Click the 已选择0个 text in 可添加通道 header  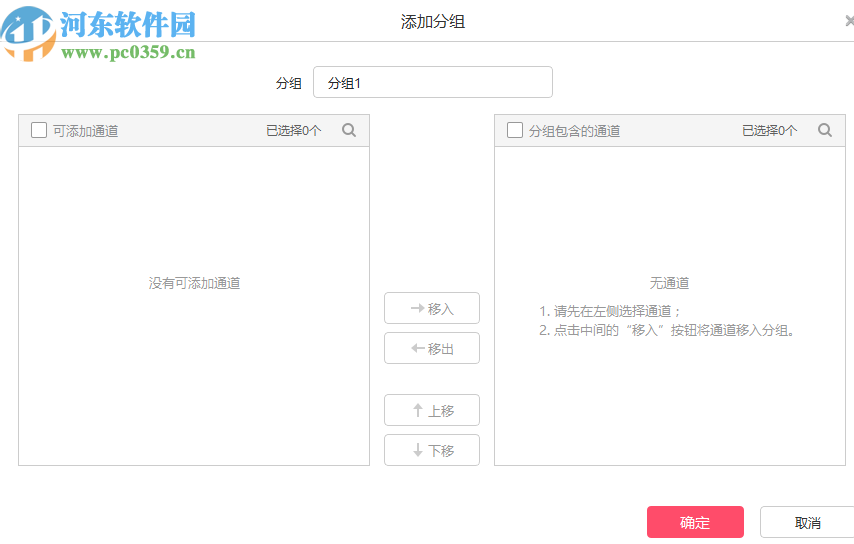[294, 131]
